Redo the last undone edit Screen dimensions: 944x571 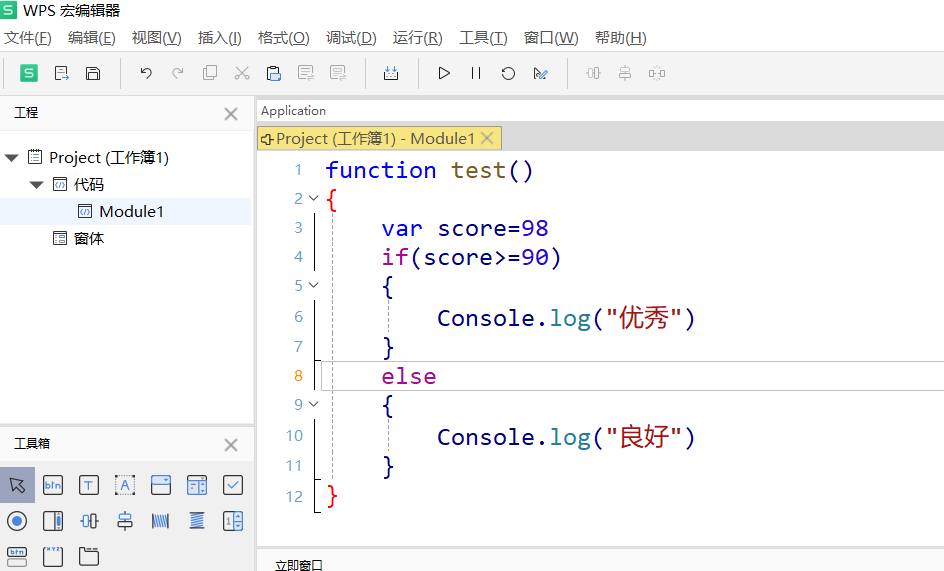pyautogui.click(x=178, y=73)
